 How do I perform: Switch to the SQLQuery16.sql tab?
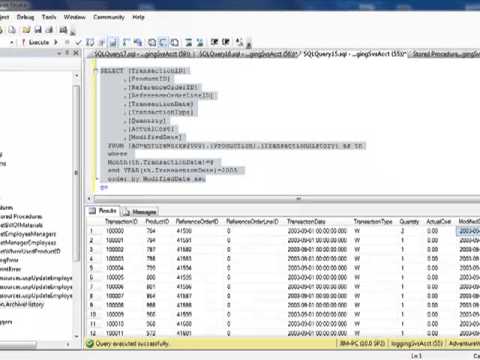[247, 54]
